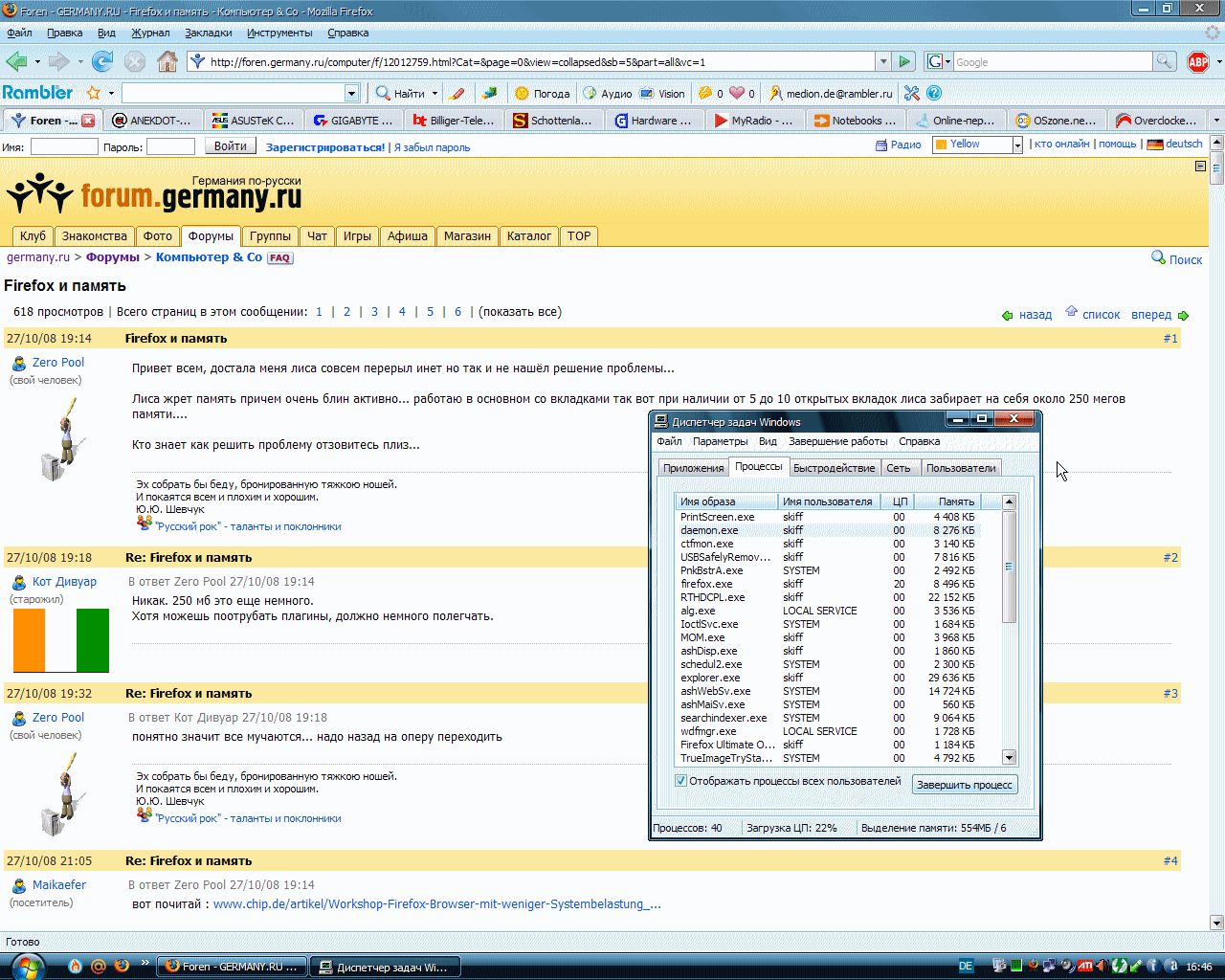Click the Имя login input field
This screenshot has height=980, width=1225.
64,146
